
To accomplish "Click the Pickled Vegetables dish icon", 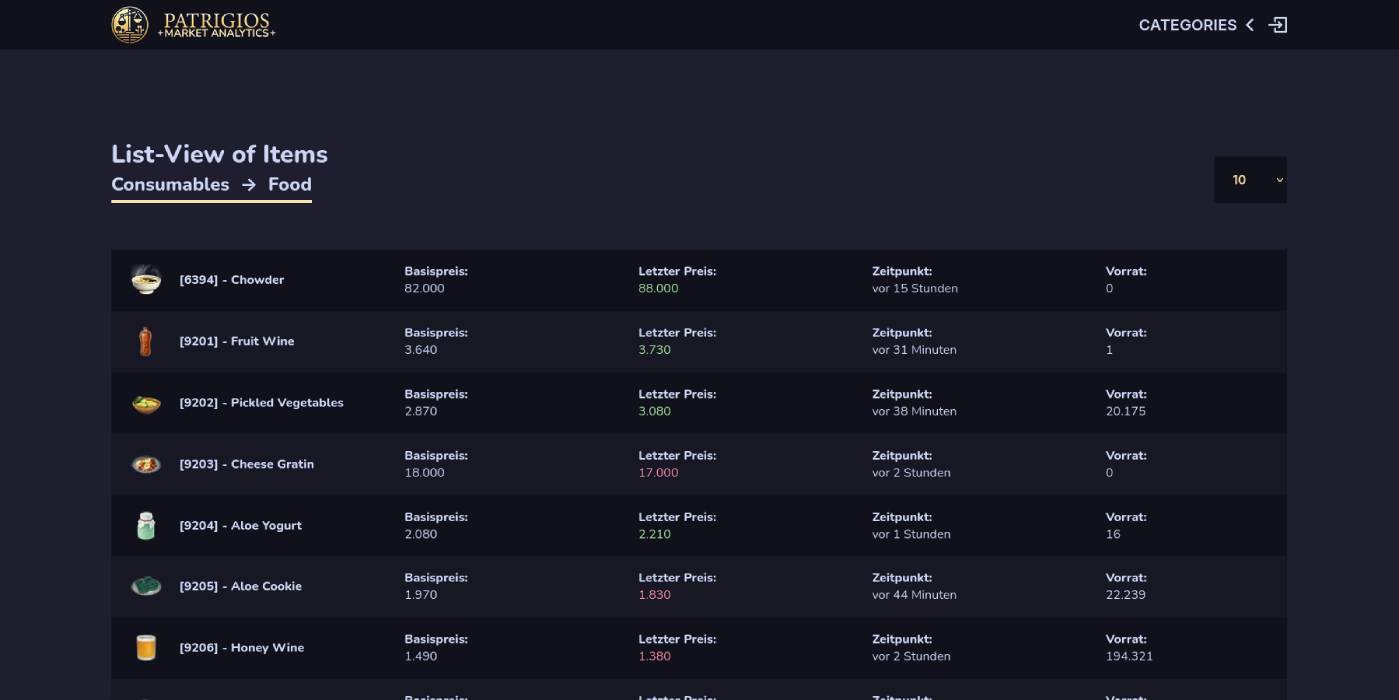I will (x=146, y=402).
